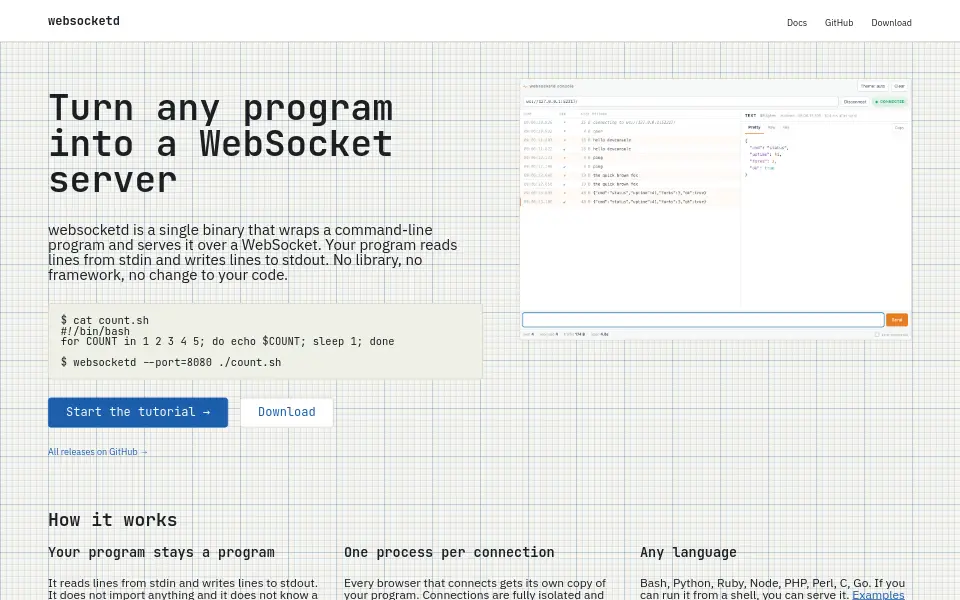Screen dimensions: 960x600
Task: Click the "$ websocketd --port=8080 ./count.sh" command
Action: point(171,362)
